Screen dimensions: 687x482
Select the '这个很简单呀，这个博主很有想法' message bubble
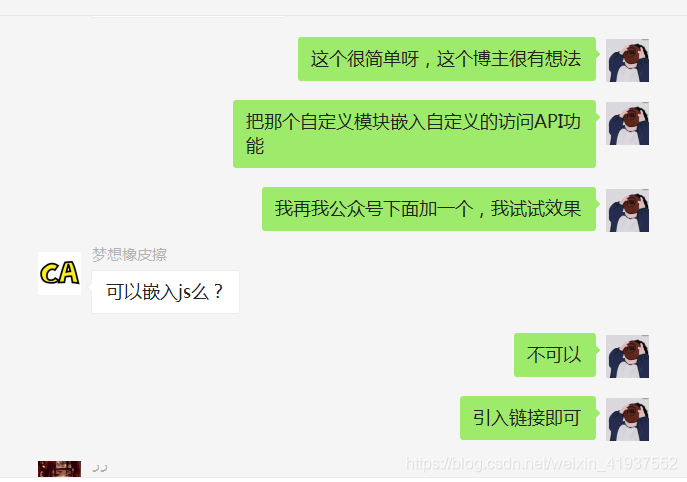pyautogui.click(x=447, y=59)
